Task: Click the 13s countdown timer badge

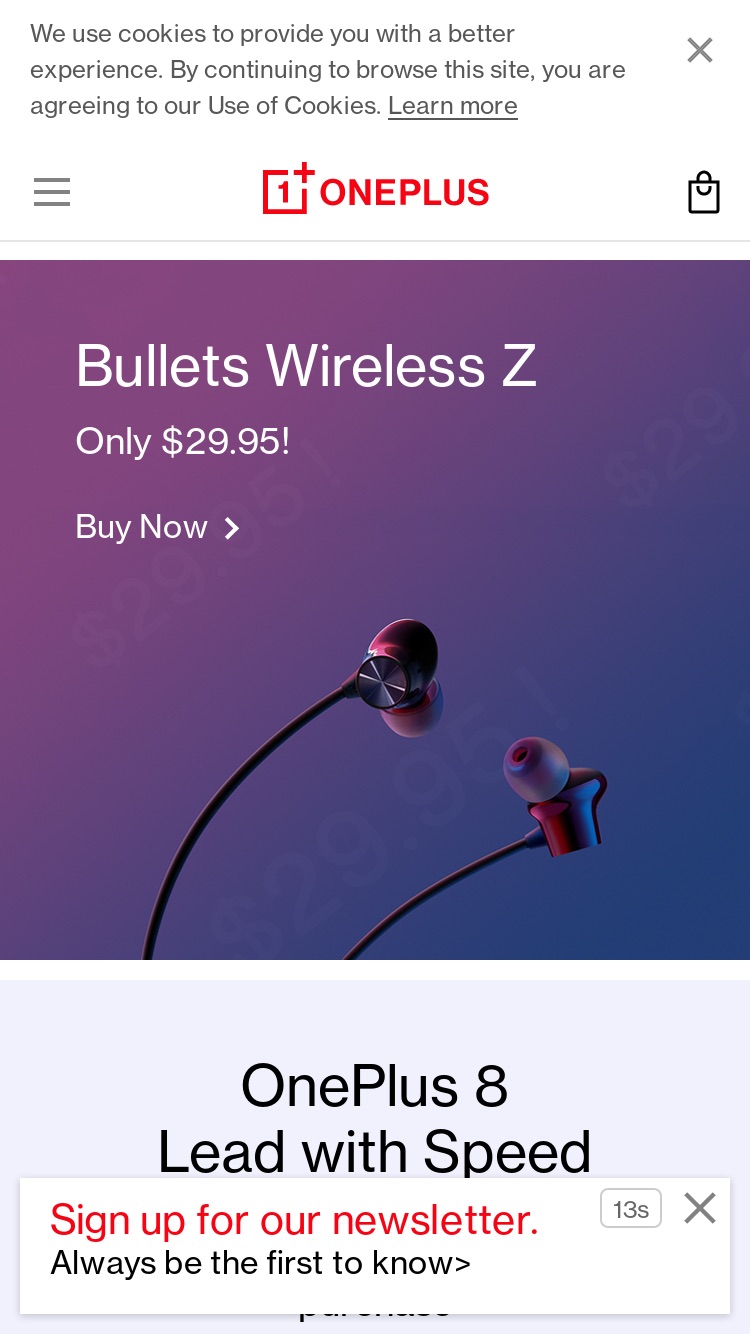Action: pos(631,1208)
